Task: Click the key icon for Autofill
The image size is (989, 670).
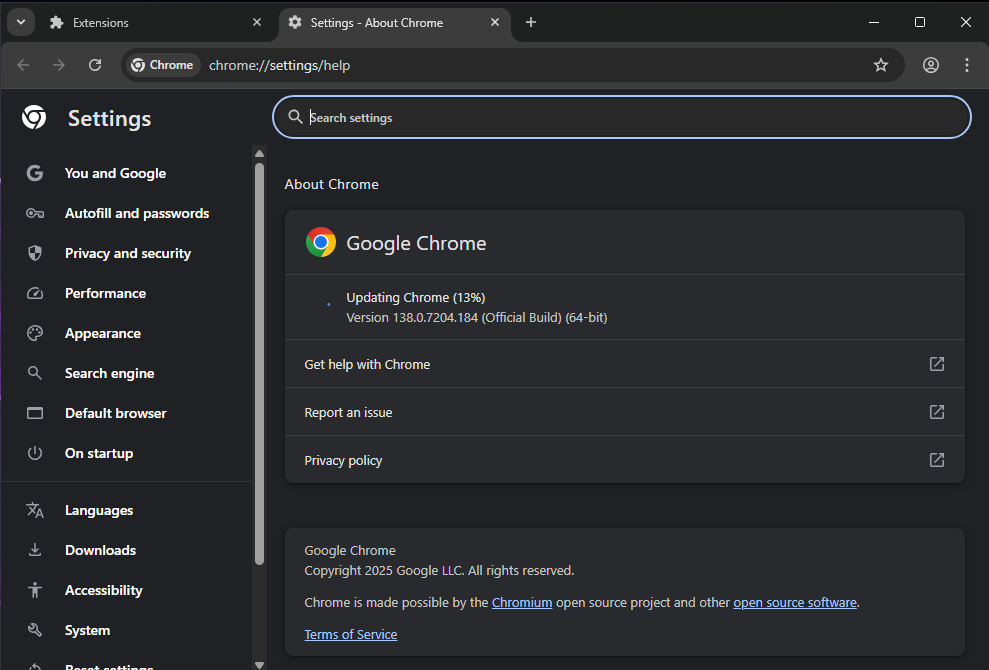Action: tap(35, 213)
